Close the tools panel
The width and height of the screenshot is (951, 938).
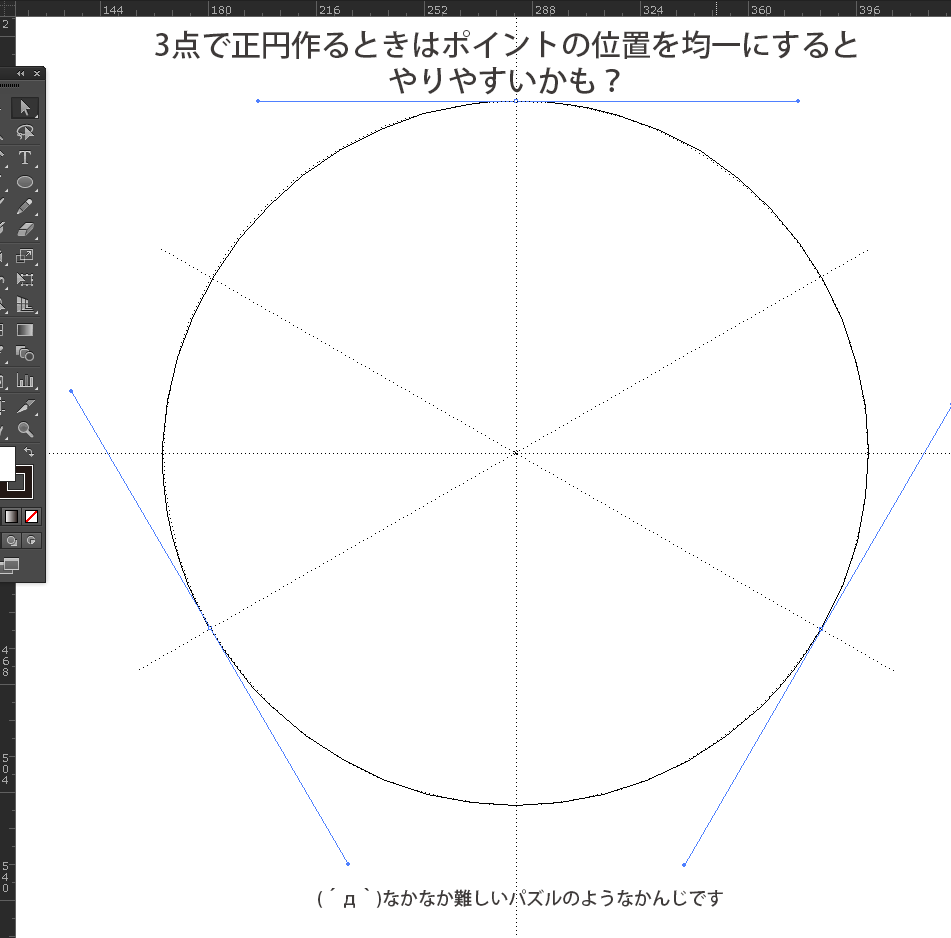tap(37, 73)
